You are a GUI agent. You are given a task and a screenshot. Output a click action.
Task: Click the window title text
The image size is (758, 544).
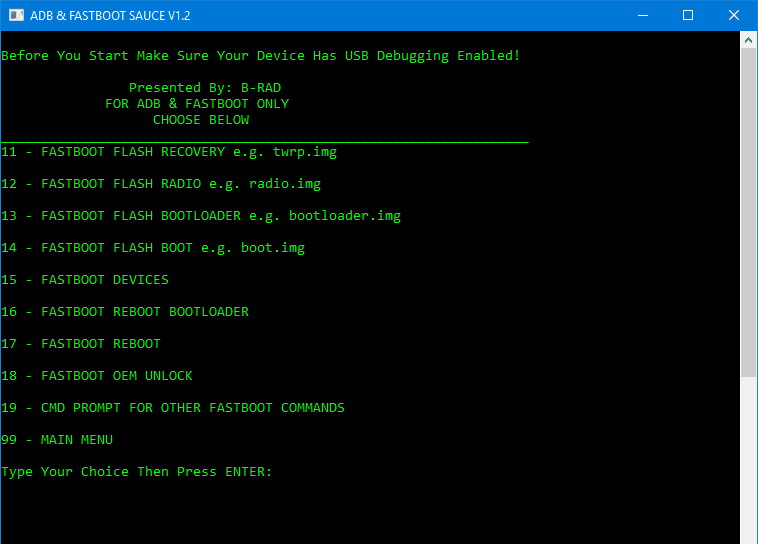click(x=110, y=15)
